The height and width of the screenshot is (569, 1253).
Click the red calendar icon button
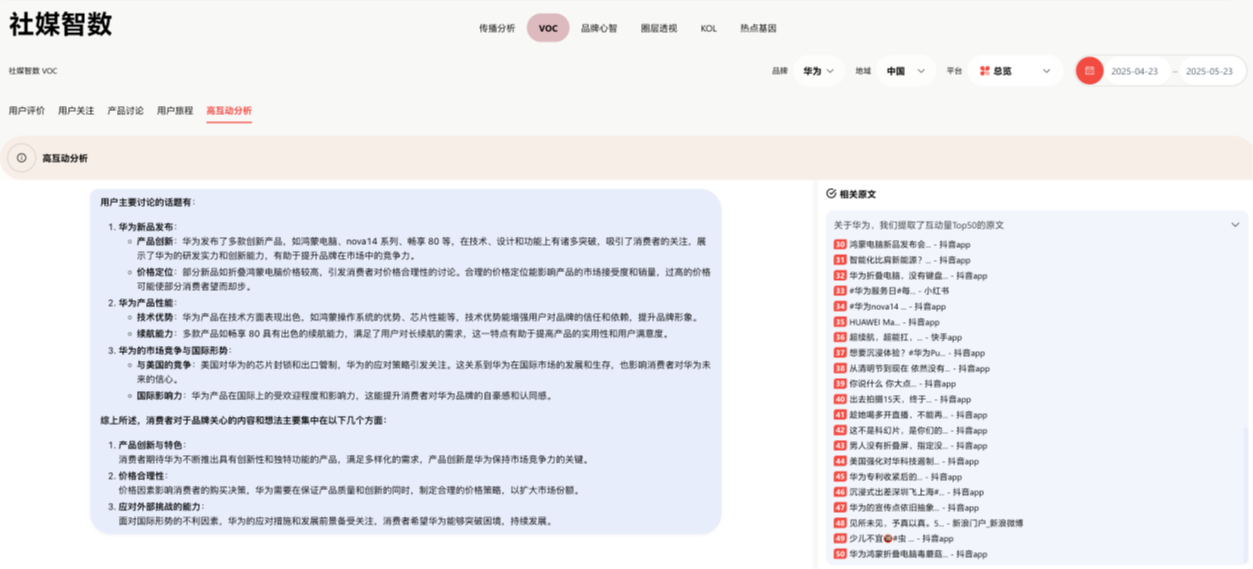pyautogui.click(x=1089, y=71)
